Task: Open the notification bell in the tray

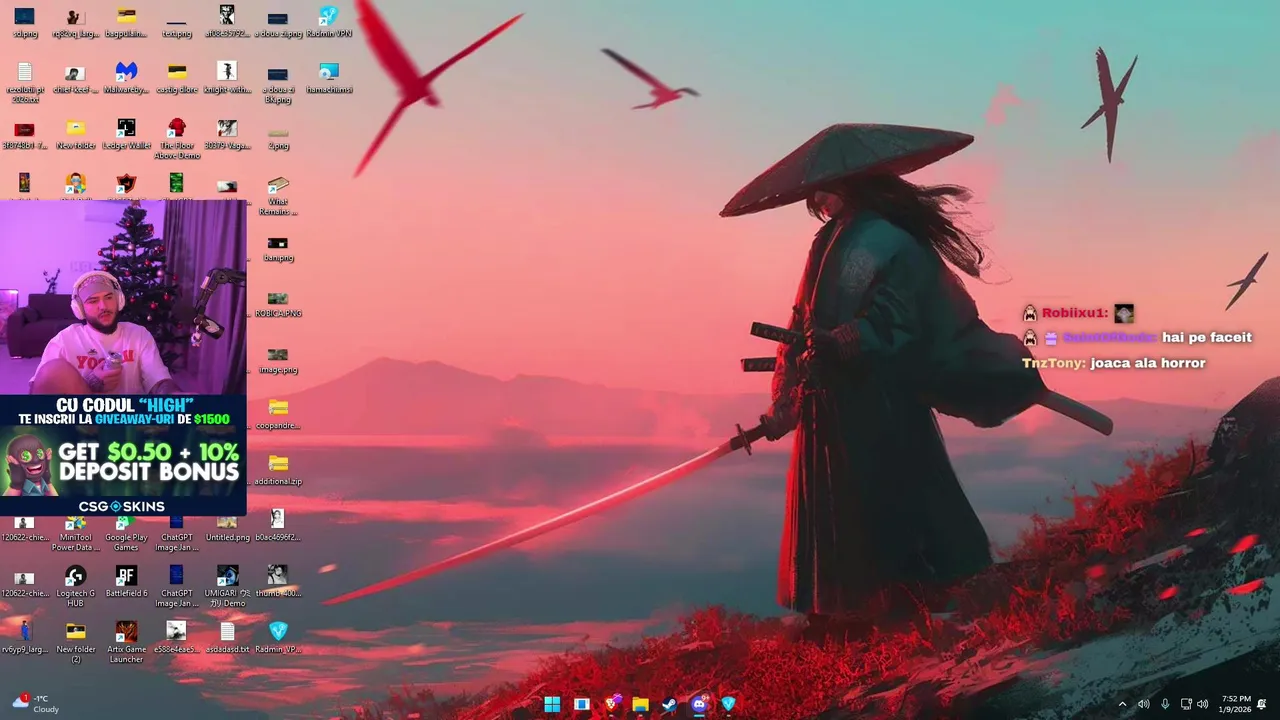Action: pyautogui.click(x=1262, y=704)
